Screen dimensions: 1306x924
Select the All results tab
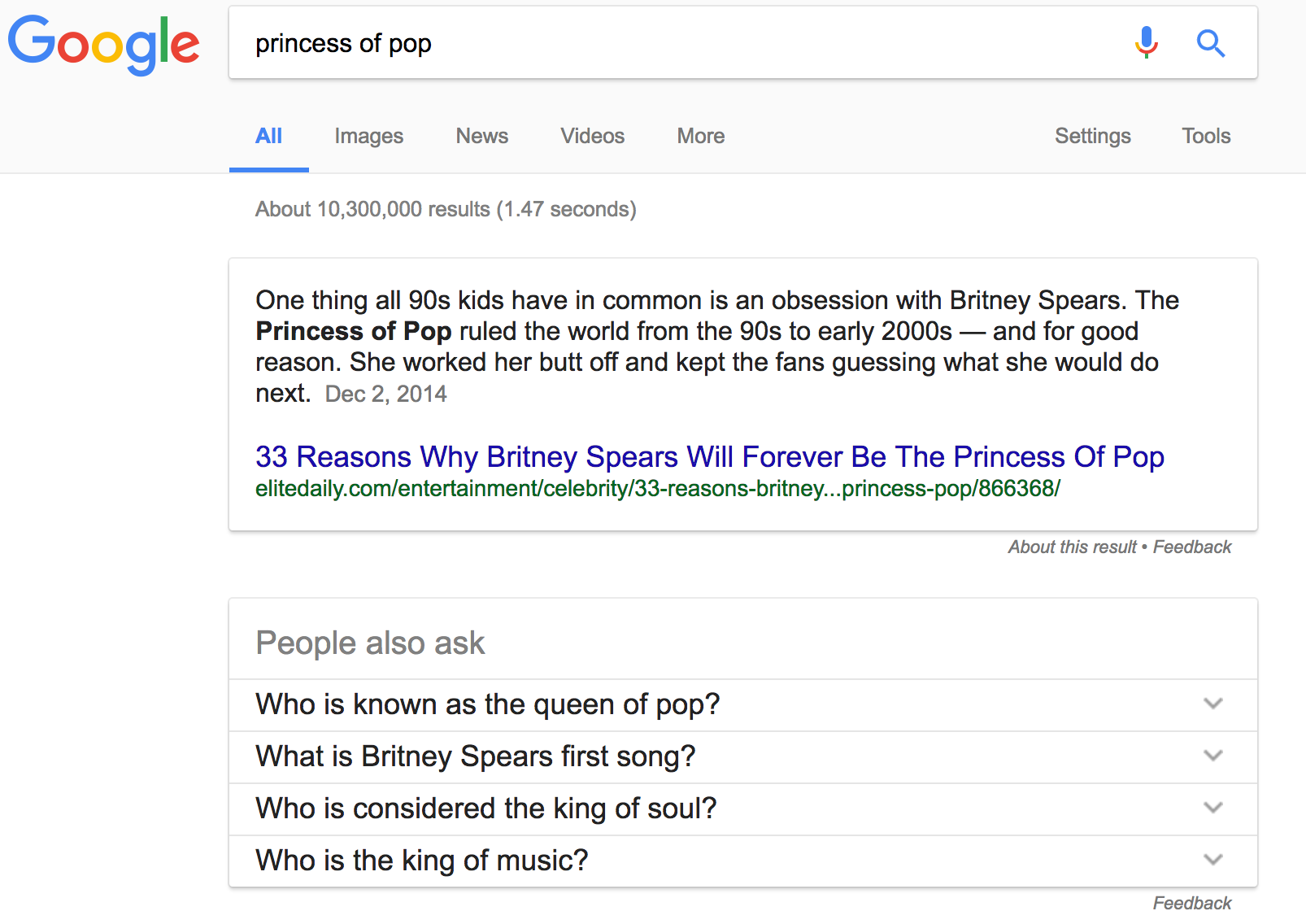[268, 137]
